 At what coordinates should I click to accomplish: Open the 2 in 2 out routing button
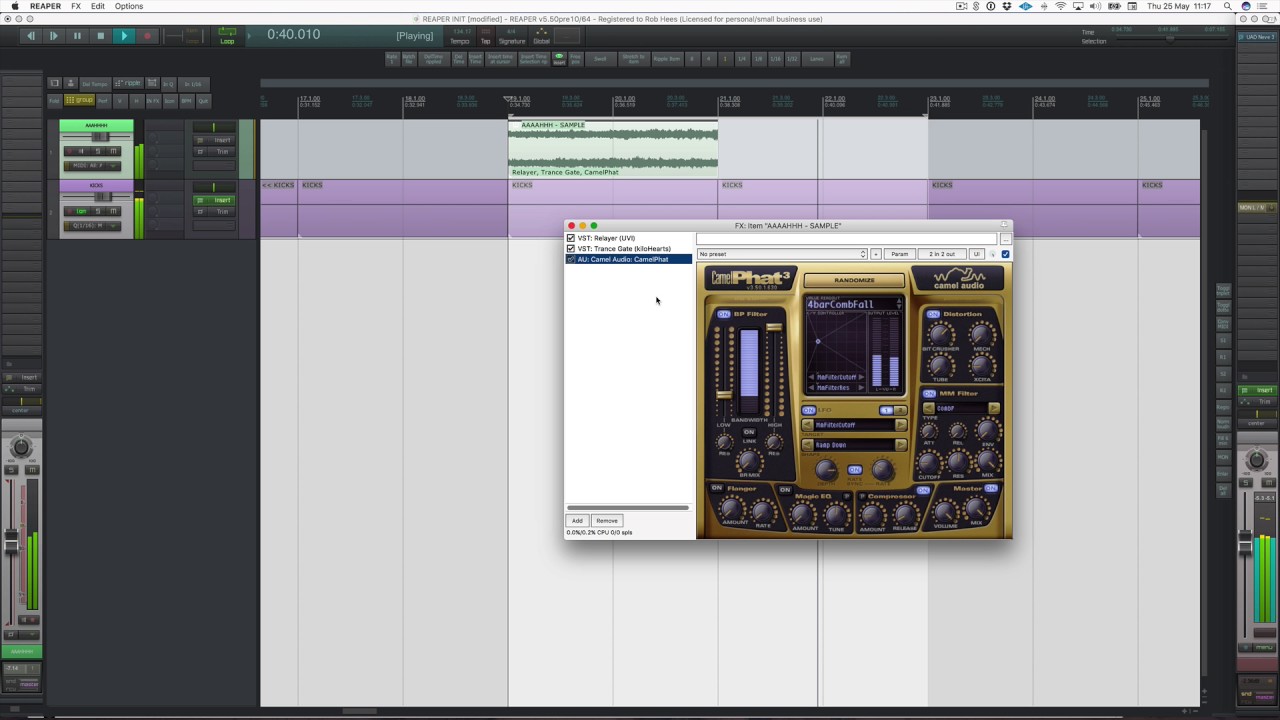(x=942, y=254)
